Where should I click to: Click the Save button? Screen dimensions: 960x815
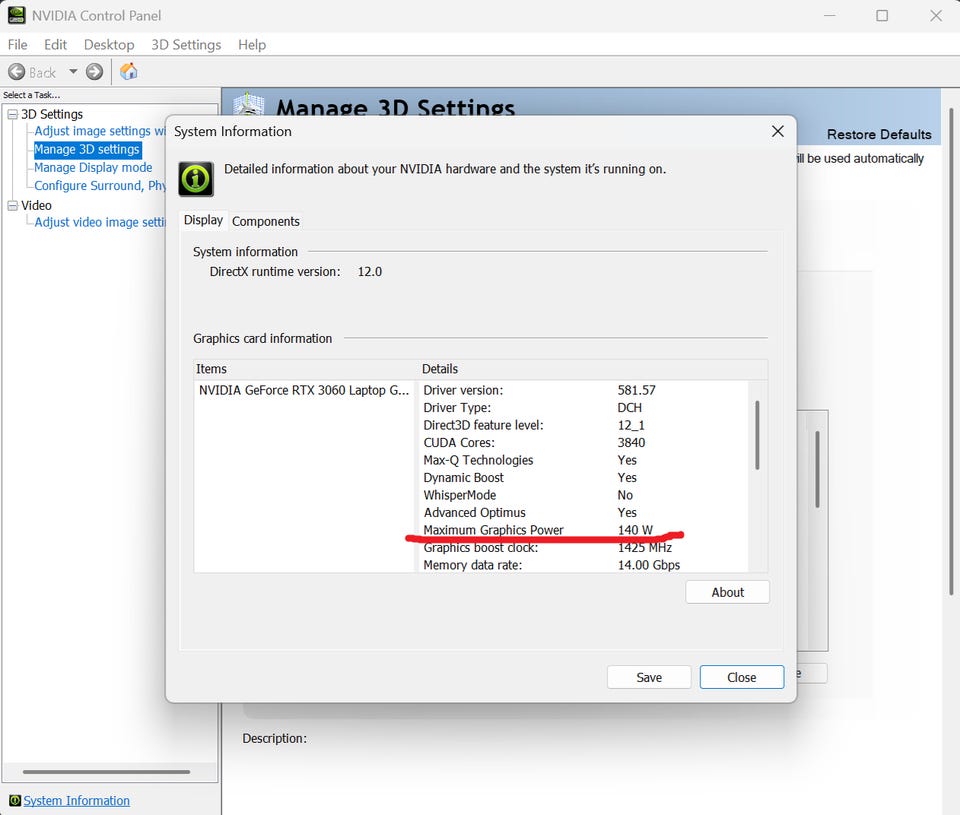click(649, 677)
